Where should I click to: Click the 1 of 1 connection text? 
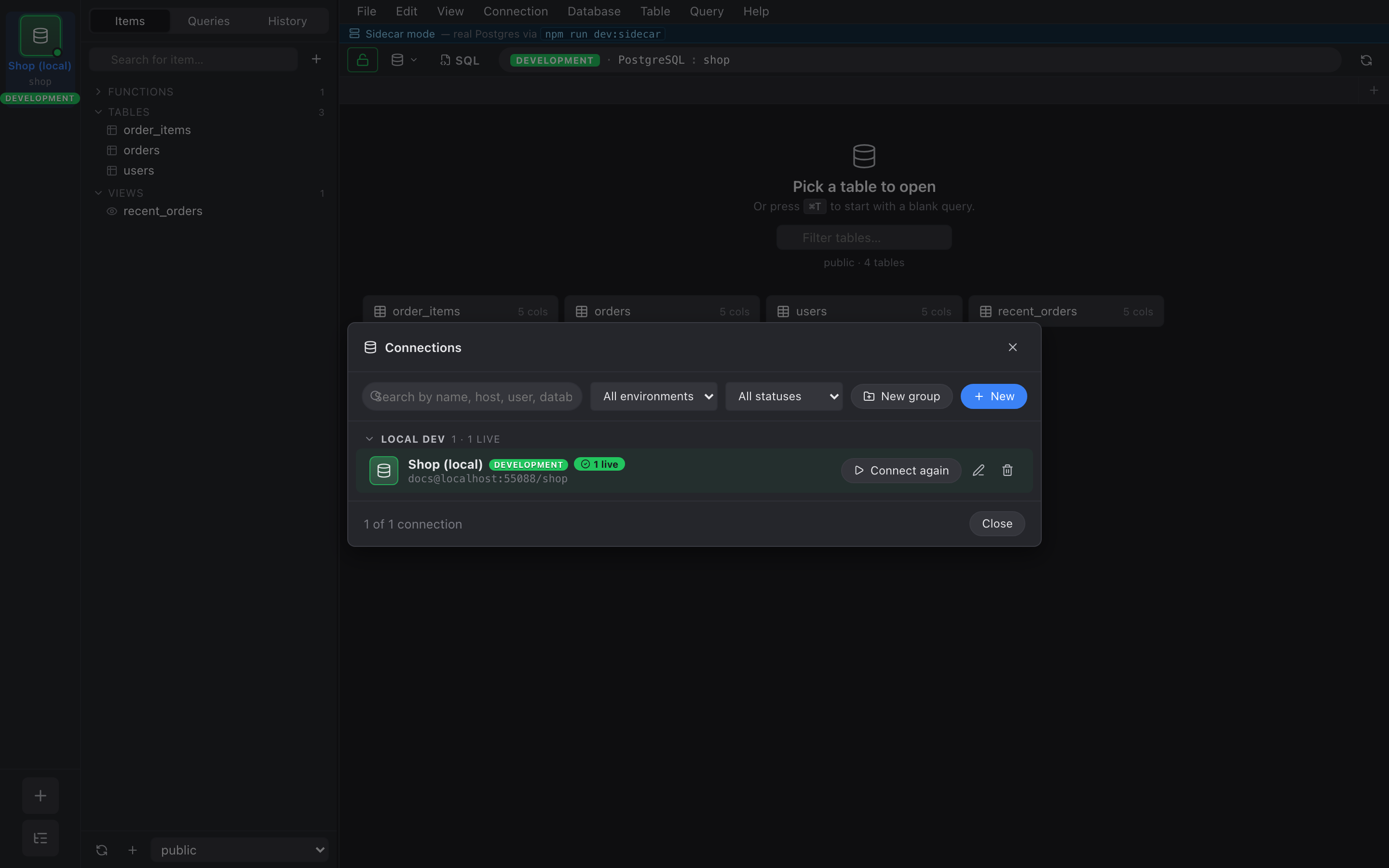[413, 524]
